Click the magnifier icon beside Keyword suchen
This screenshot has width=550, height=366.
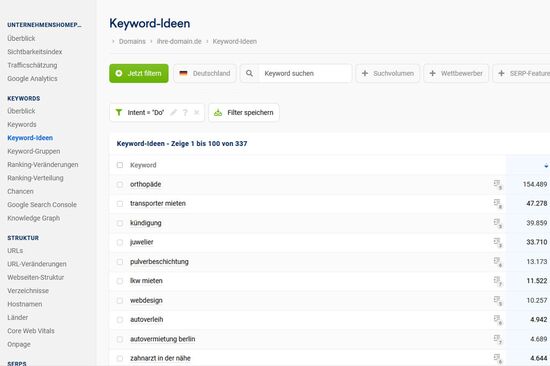[x=249, y=73]
